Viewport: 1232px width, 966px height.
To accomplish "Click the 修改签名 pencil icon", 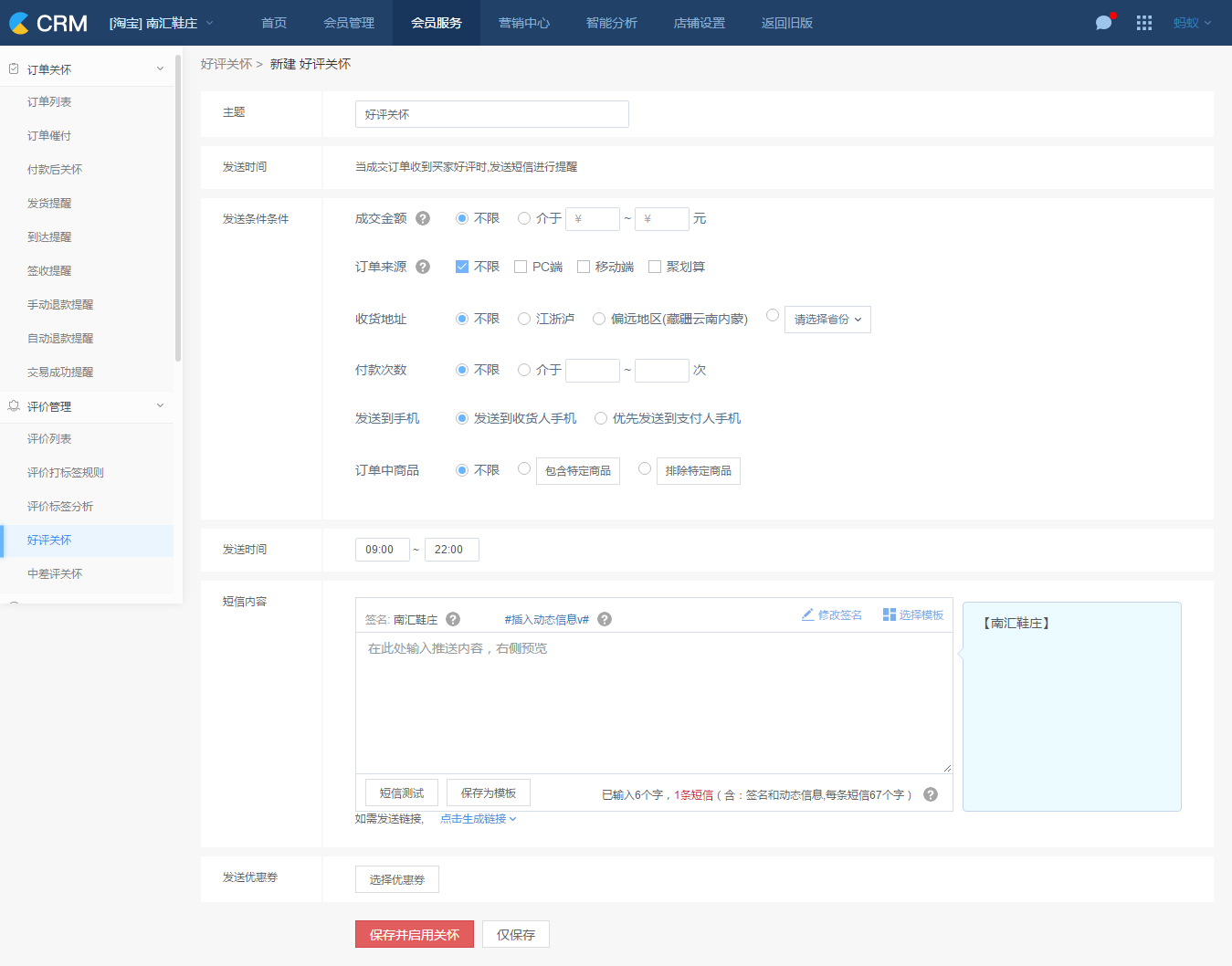I will coord(808,614).
